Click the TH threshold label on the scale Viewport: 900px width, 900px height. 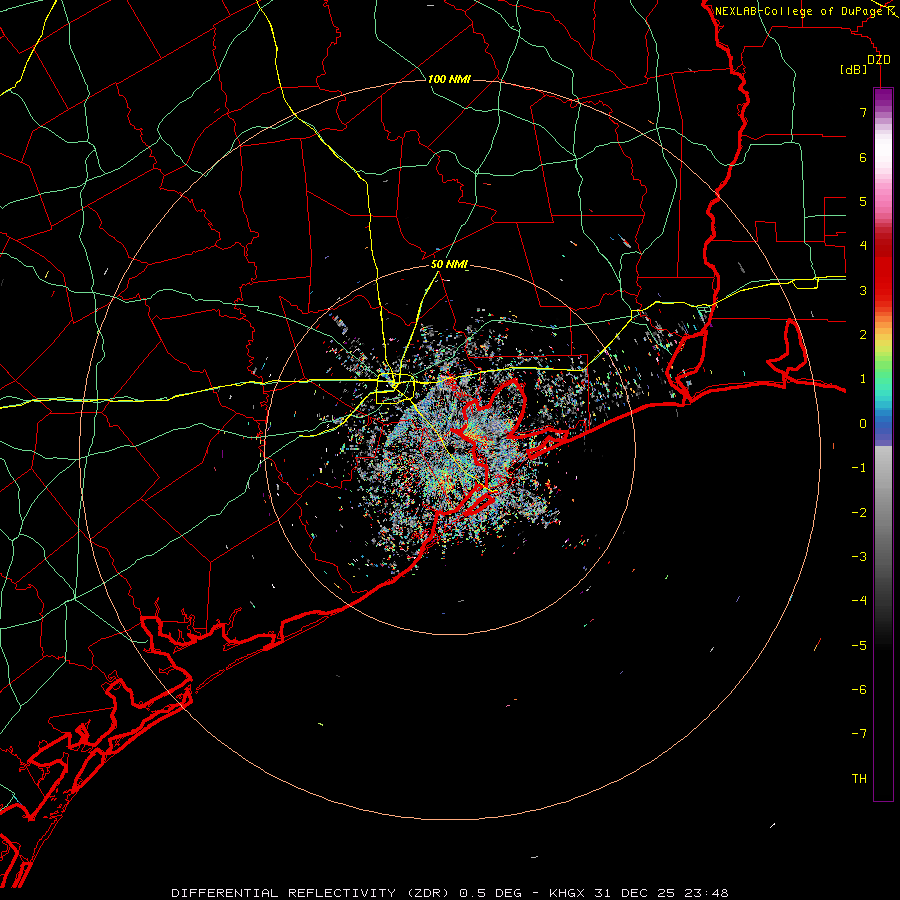[859, 779]
